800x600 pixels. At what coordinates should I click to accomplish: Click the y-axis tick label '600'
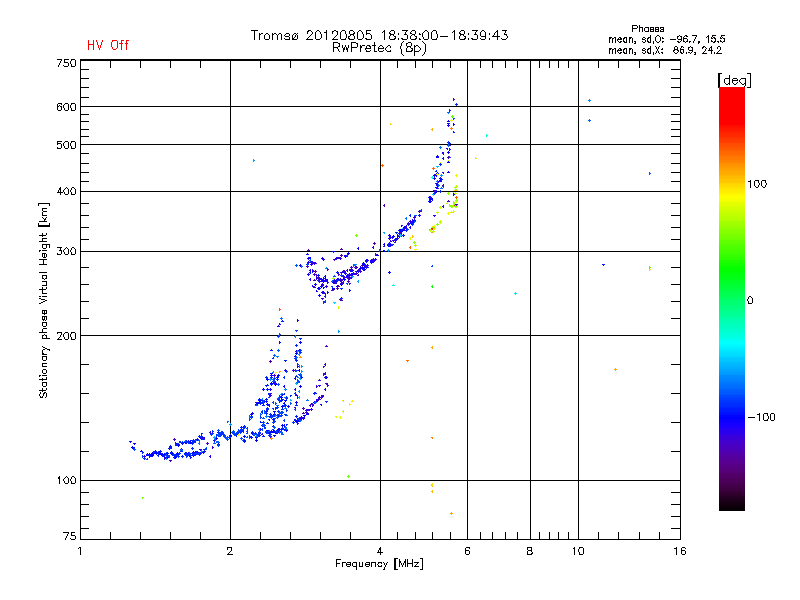(x=66, y=107)
